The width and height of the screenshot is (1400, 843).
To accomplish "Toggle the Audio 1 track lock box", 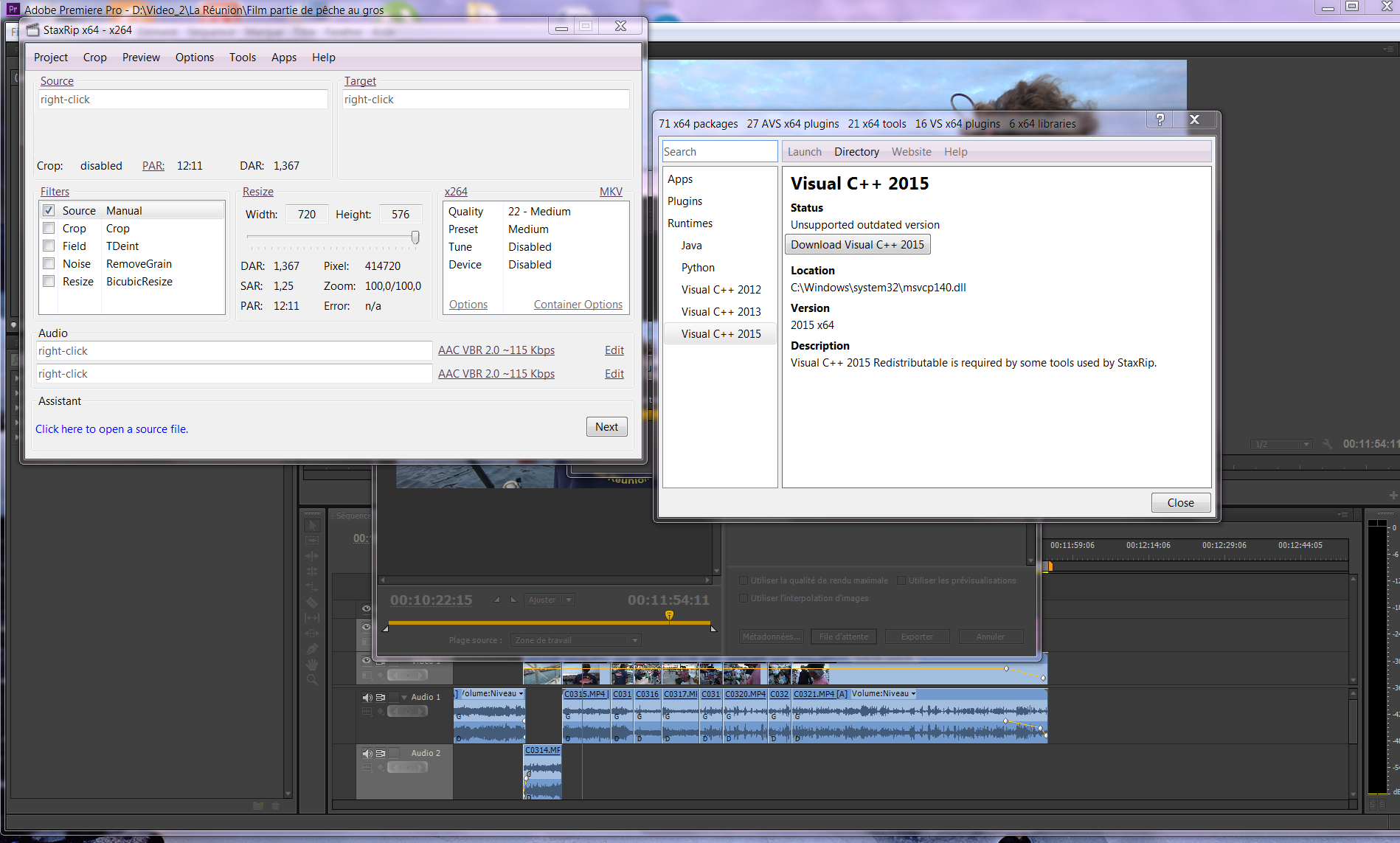I will tap(395, 697).
